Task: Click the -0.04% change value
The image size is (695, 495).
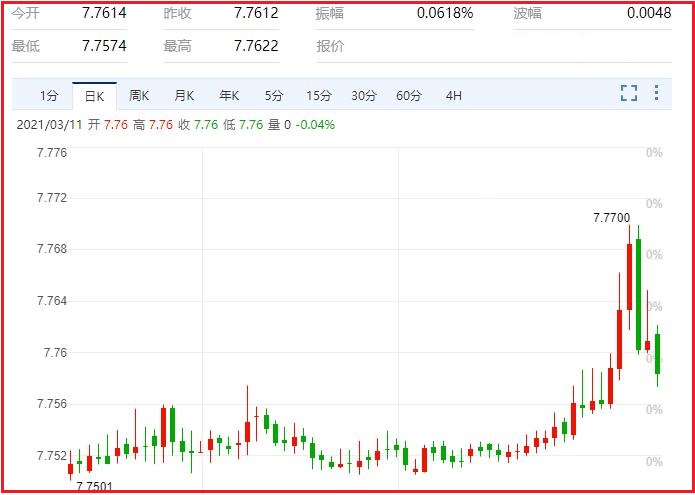Action: point(315,125)
